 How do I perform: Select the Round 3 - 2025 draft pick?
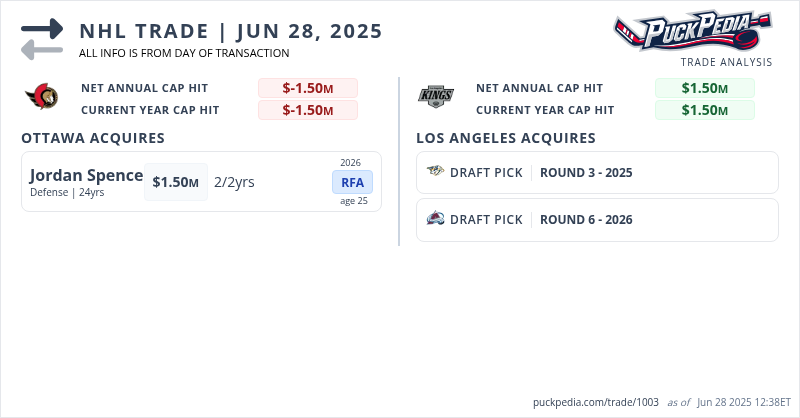[586, 172]
